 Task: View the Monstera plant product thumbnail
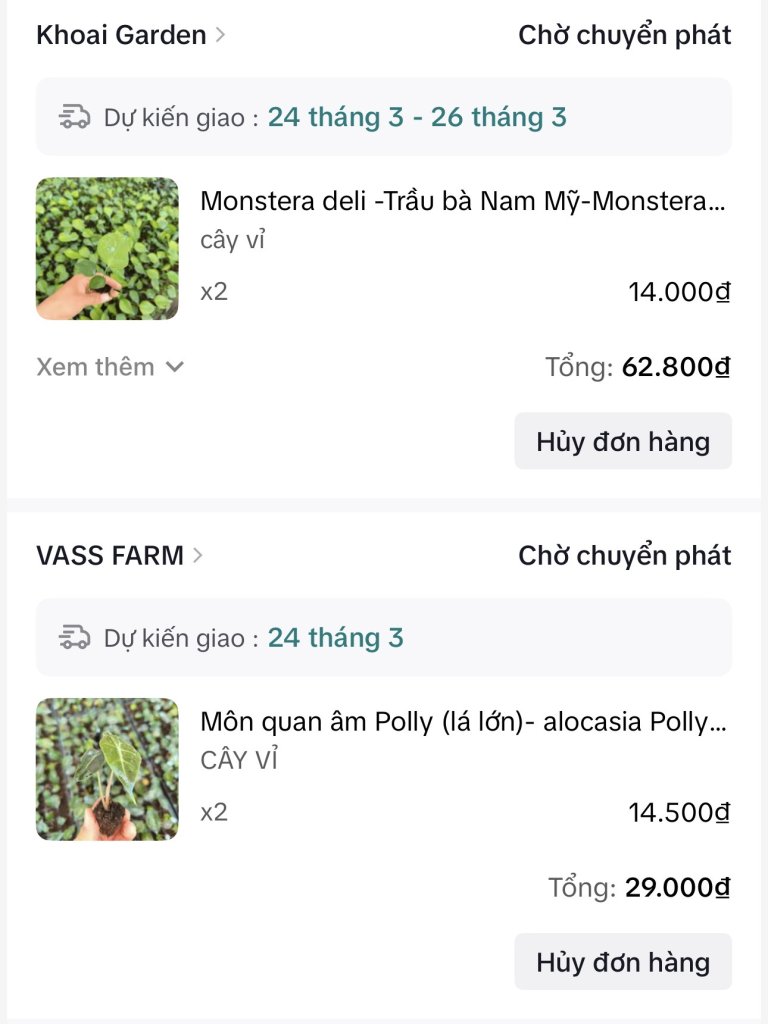pyautogui.click(x=107, y=249)
